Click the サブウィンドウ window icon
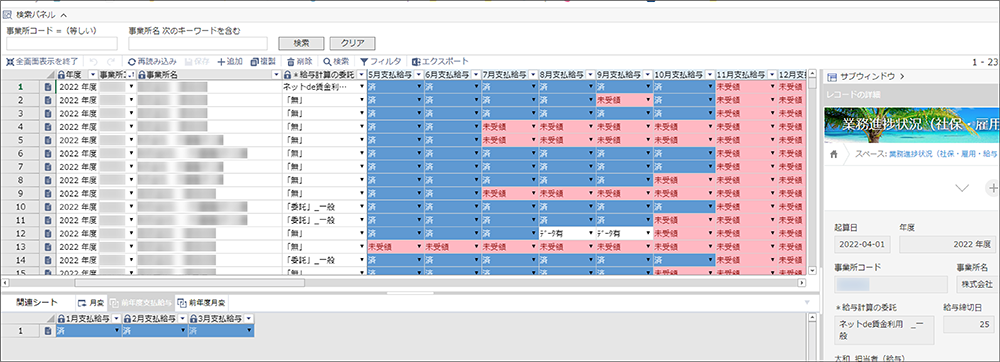This screenshot has width=1000, height=362. click(831, 76)
